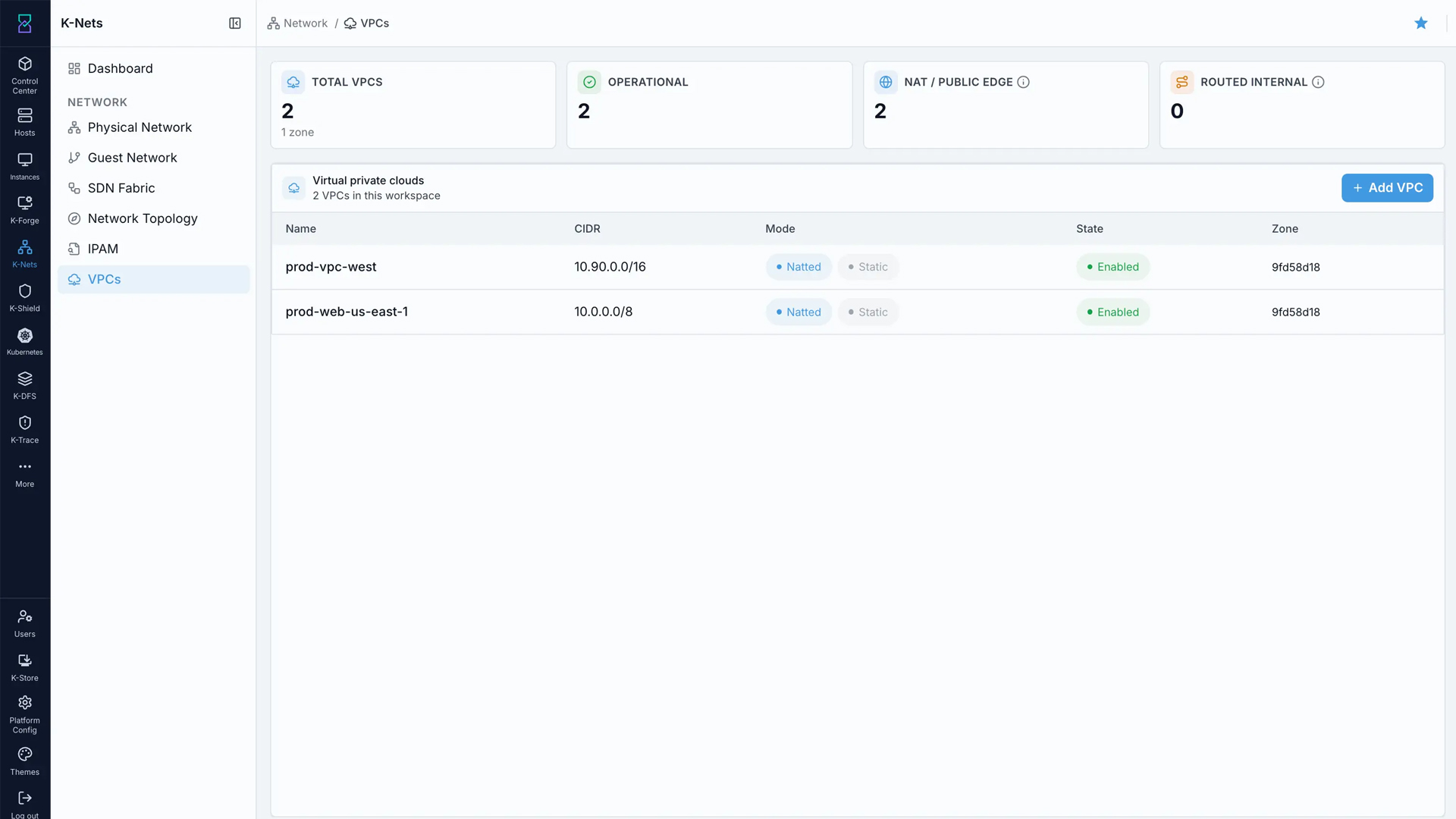The height and width of the screenshot is (819, 1456).
Task: Go to Hosts in the app rail
Action: click(x=25, y=121)
